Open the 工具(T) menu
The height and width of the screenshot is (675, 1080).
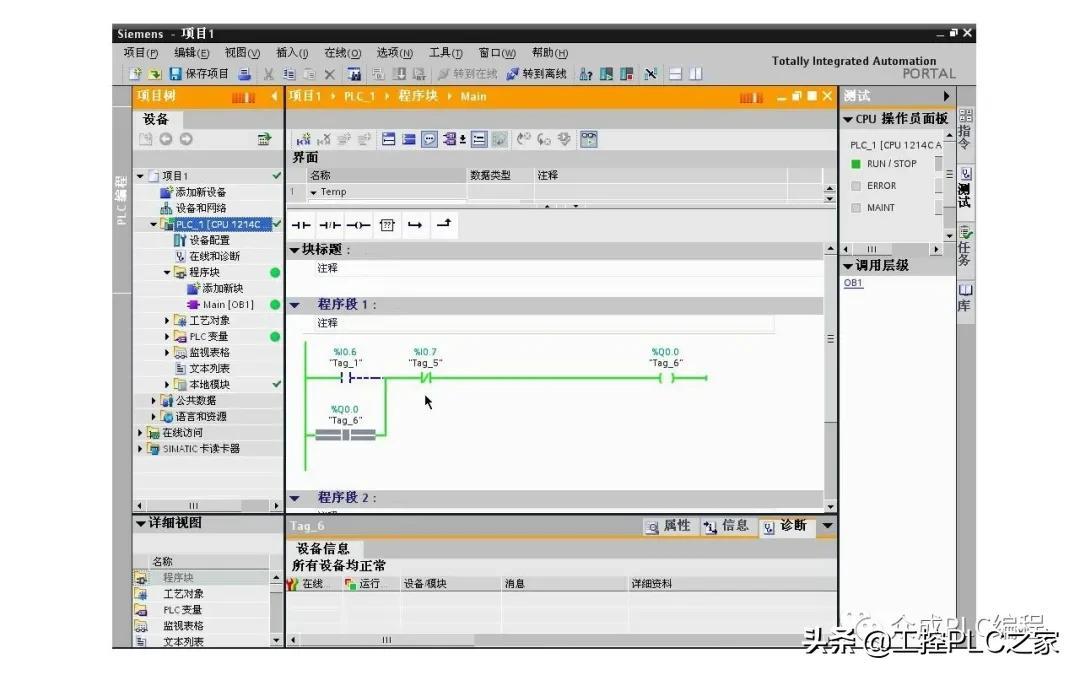(x=446, y=53)
